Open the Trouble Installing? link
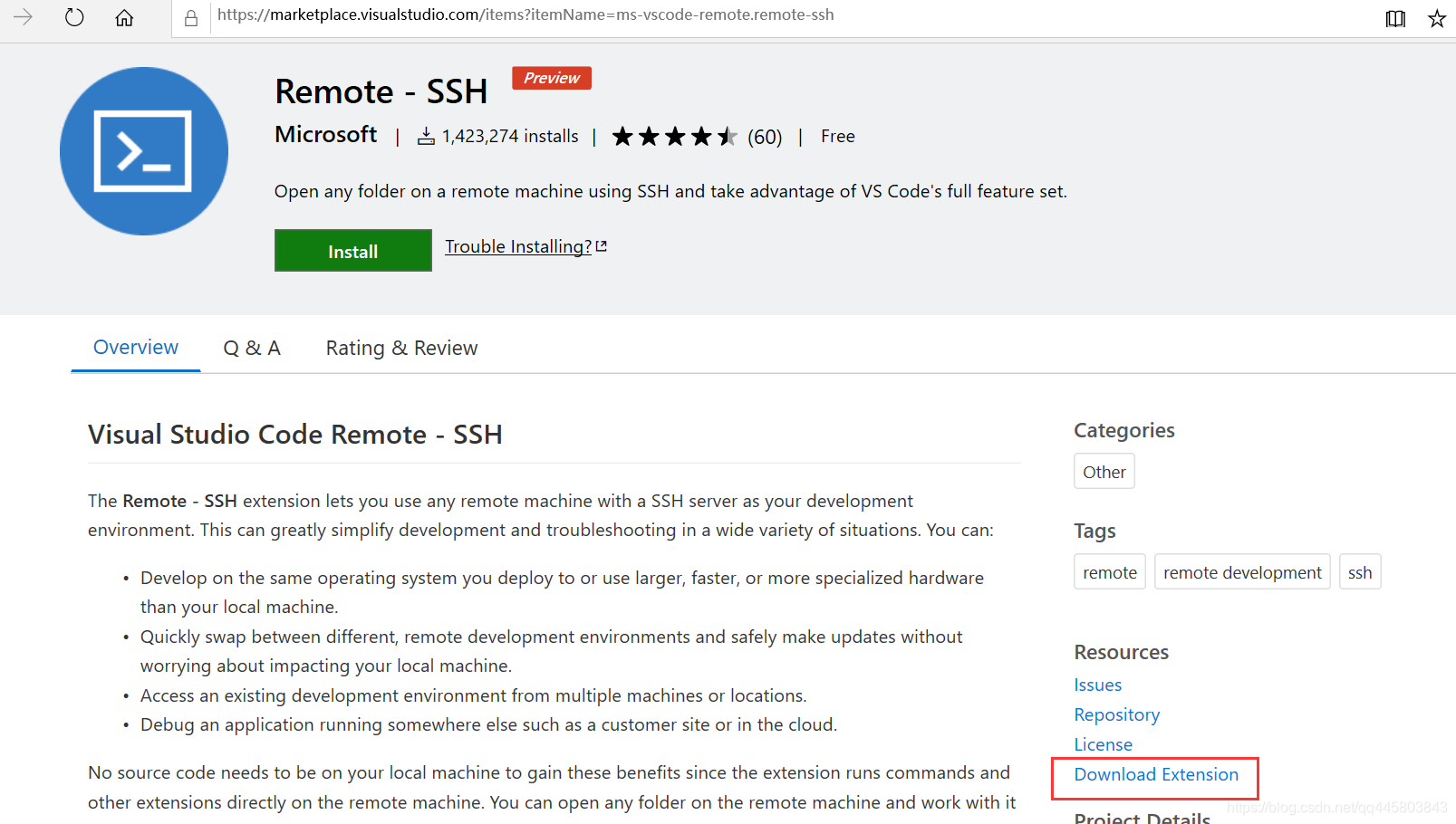Image resolution: width=1456 pixels, height=824 pixels. [x=526, y=246]
